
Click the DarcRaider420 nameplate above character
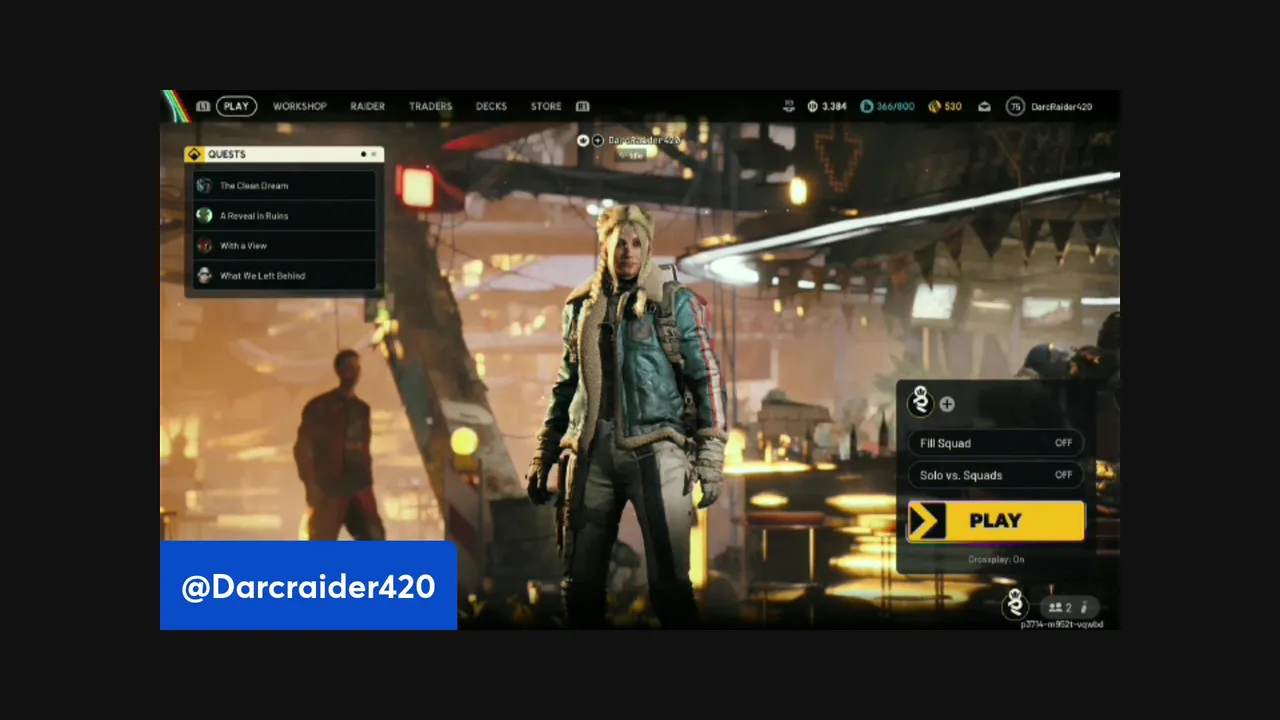pyautogui.click(x=643, y=141)
